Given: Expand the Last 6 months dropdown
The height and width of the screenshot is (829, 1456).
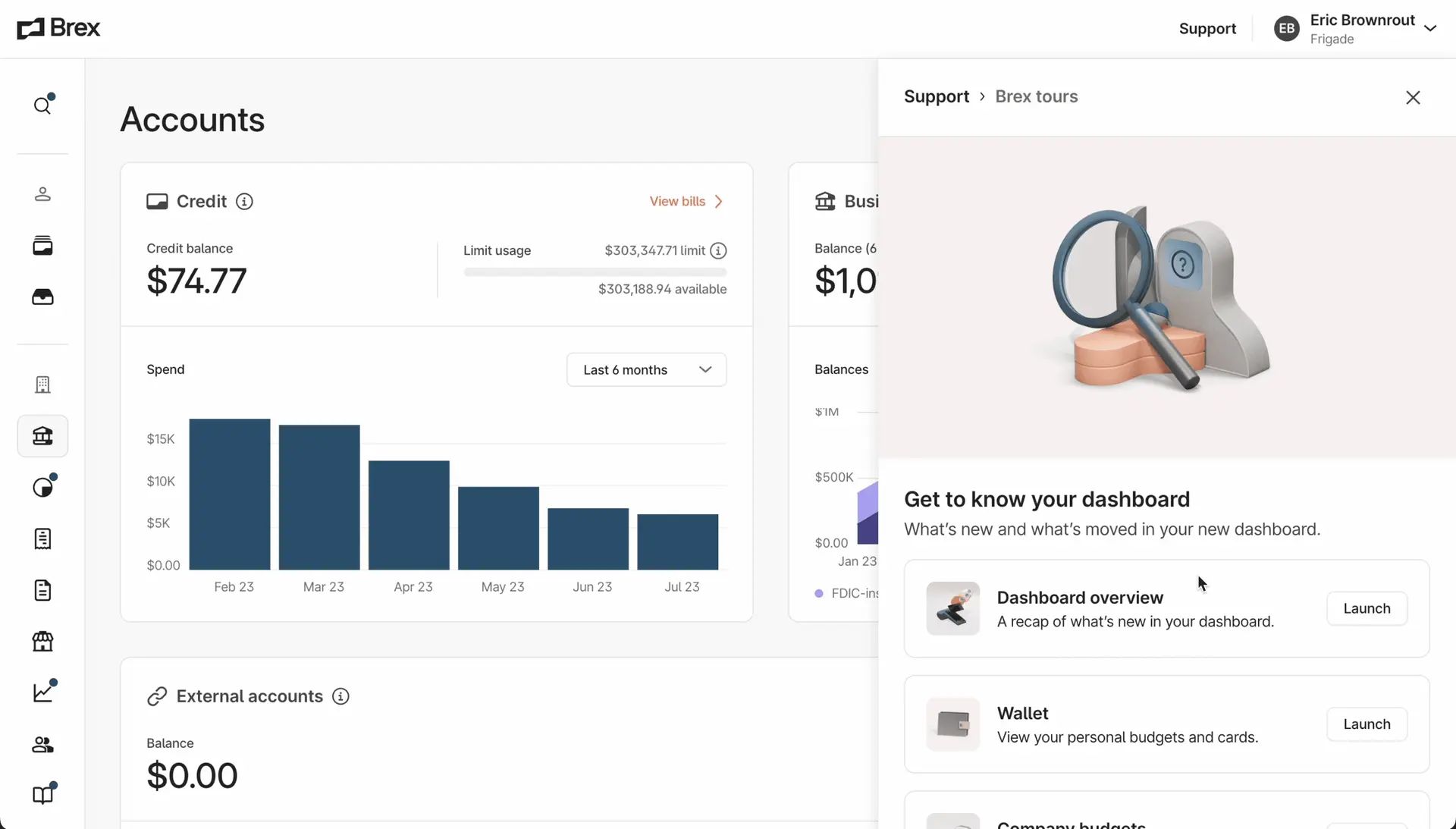Looking at the screenshot, I should (x=646, y=369).
